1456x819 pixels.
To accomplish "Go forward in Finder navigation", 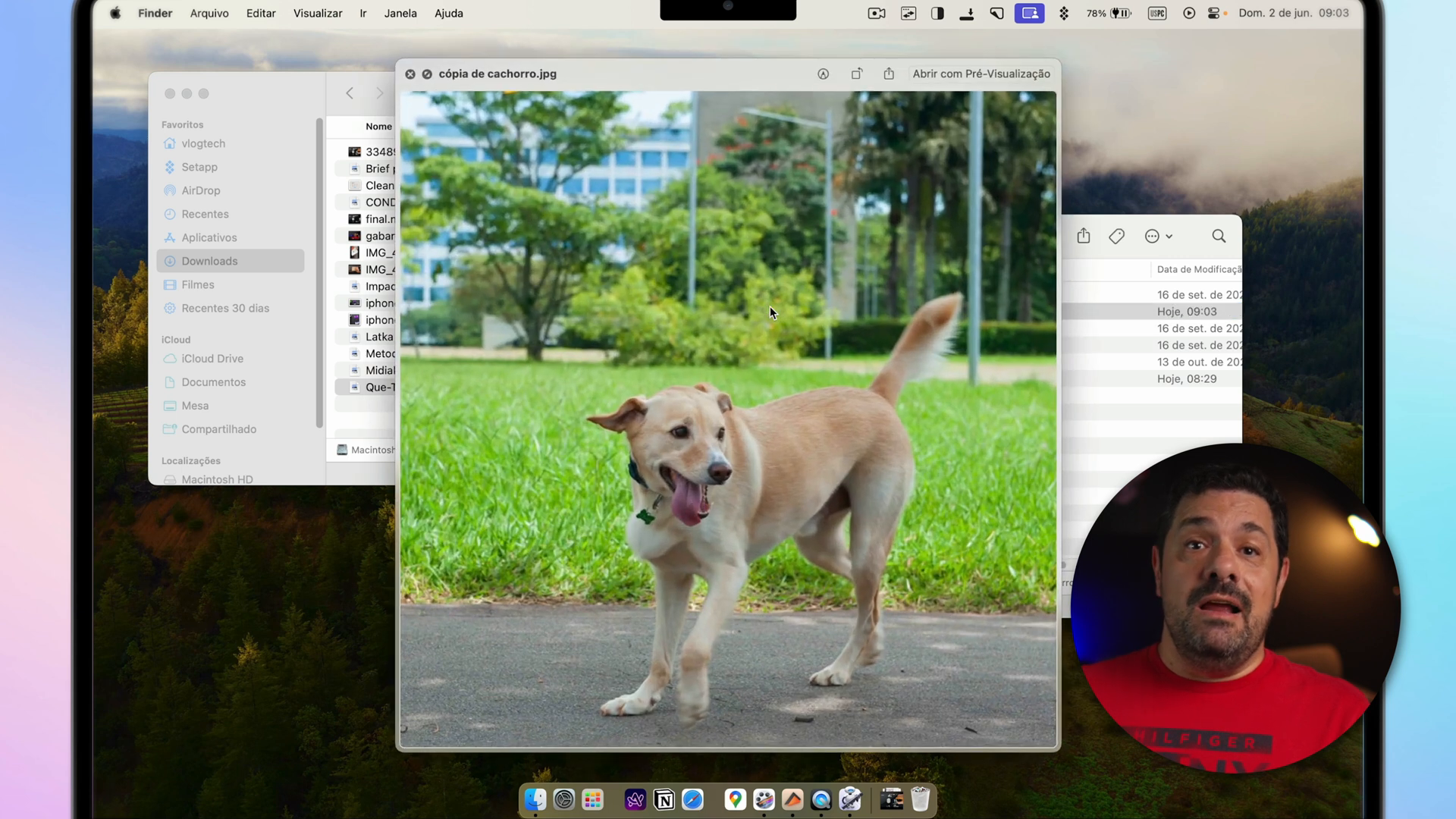I will pos(380,93).
